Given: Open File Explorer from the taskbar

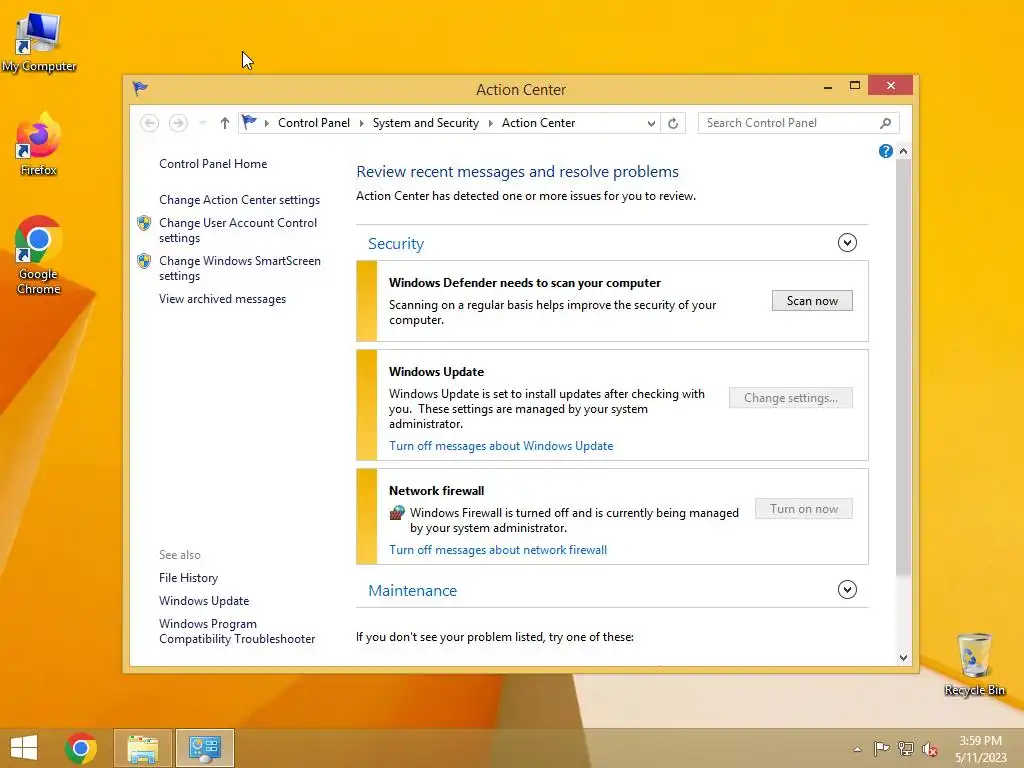Looking at the screenshot, I should (143, 748).
